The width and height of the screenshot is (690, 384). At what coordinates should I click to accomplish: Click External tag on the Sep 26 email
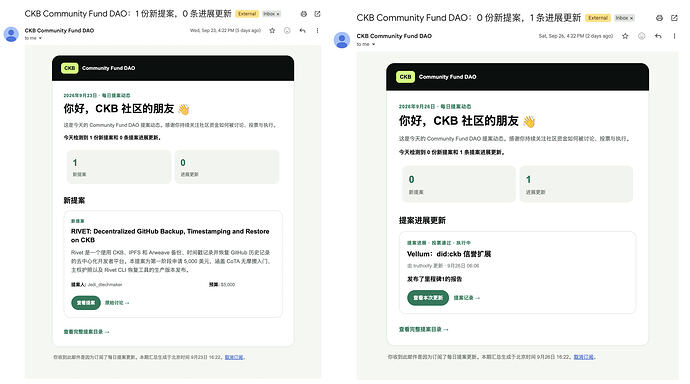(598, 18)
